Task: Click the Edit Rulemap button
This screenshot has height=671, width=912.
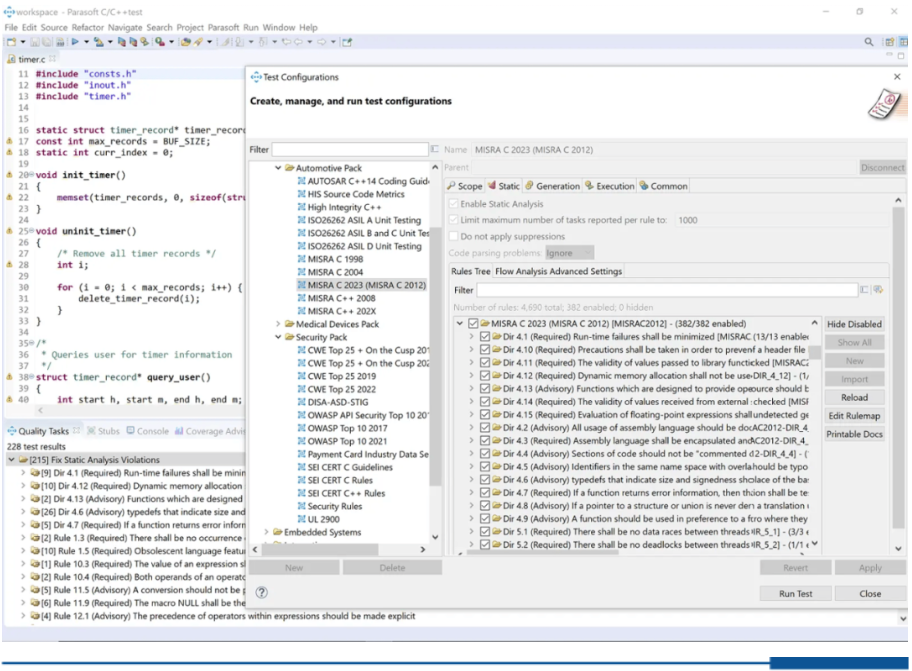Action: point(854,416)
